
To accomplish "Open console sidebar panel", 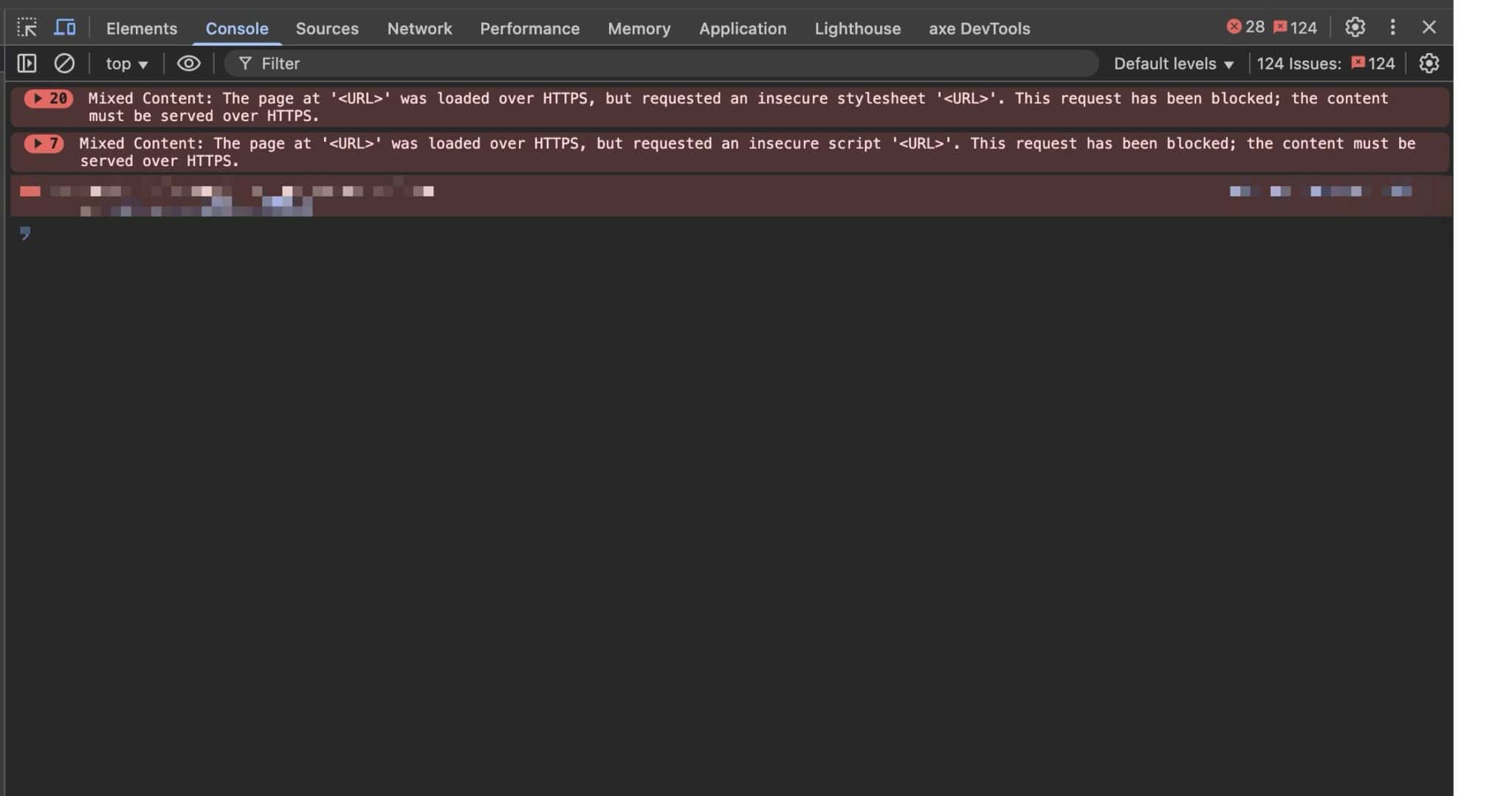I will (27, 64).
